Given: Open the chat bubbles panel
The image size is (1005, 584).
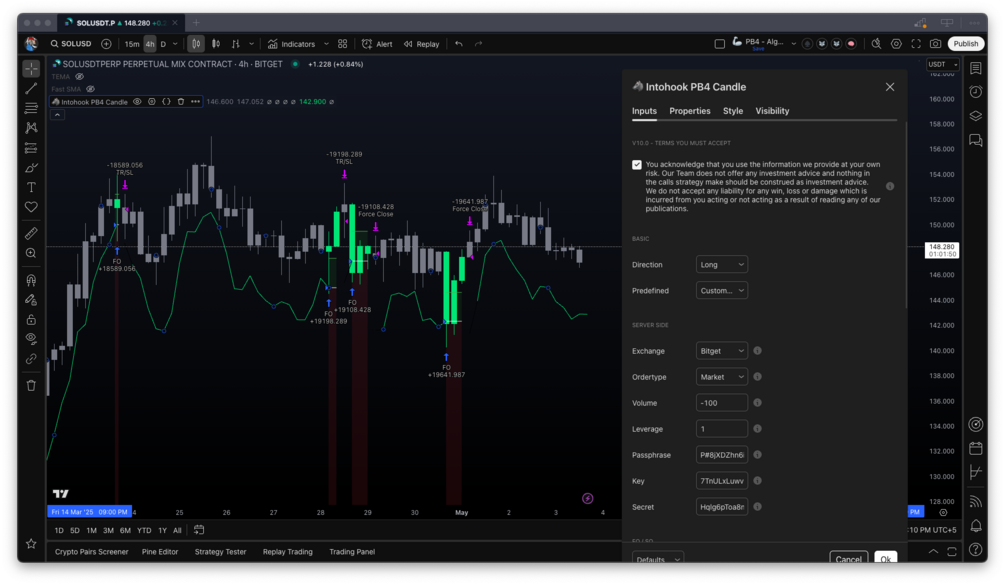Looking at the screenshot, I should coord(976,140).
